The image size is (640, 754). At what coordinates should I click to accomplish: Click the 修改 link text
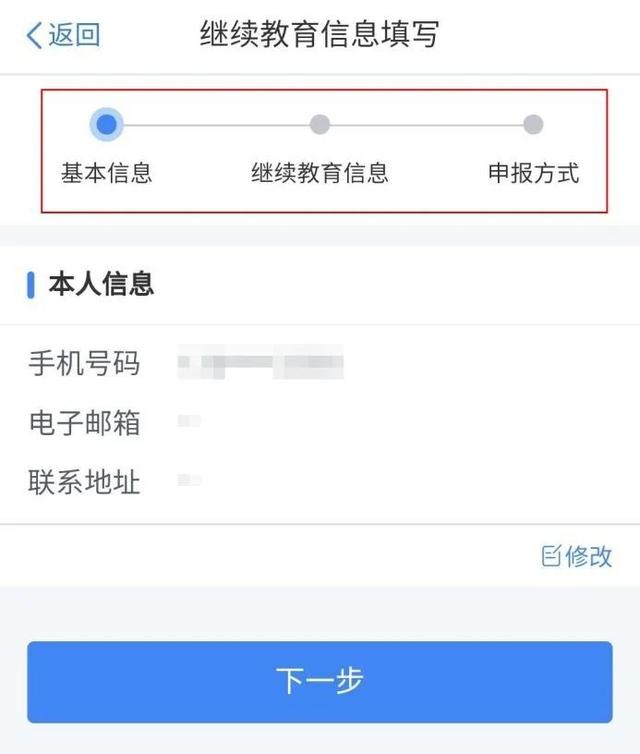click(x=589, y=556)
